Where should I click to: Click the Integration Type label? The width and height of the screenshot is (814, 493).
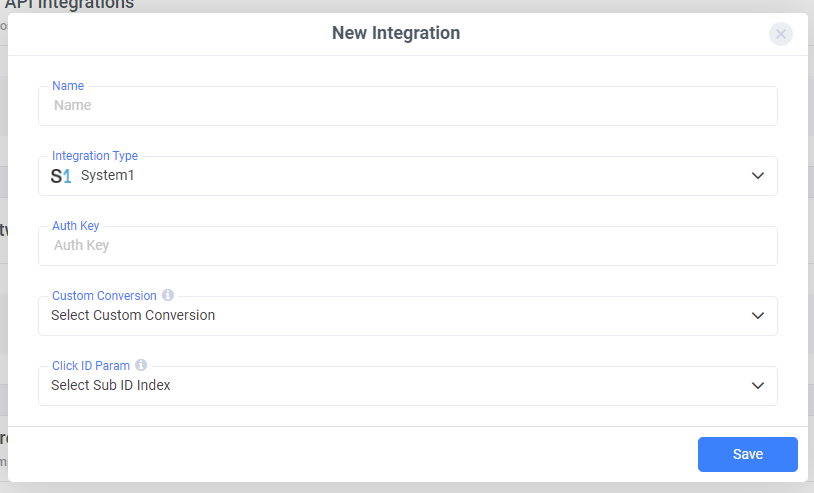pyautogui.click(x=95, y=156)
